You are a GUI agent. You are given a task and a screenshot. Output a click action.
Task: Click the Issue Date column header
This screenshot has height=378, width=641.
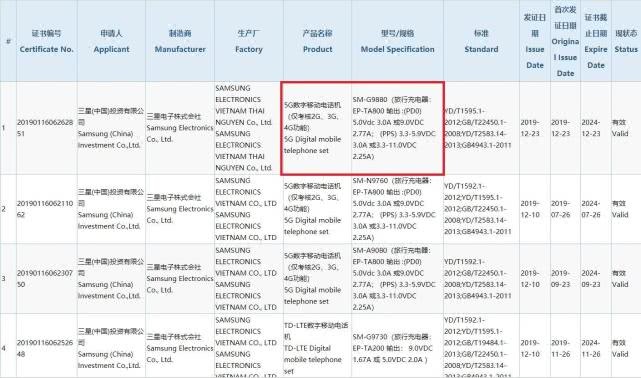(x=535, y=41)
